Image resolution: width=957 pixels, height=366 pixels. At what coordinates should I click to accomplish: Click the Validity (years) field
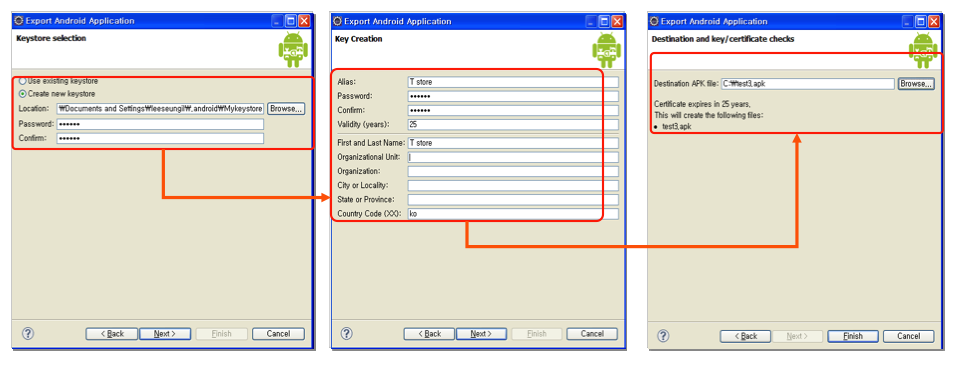tap(513, 124)
